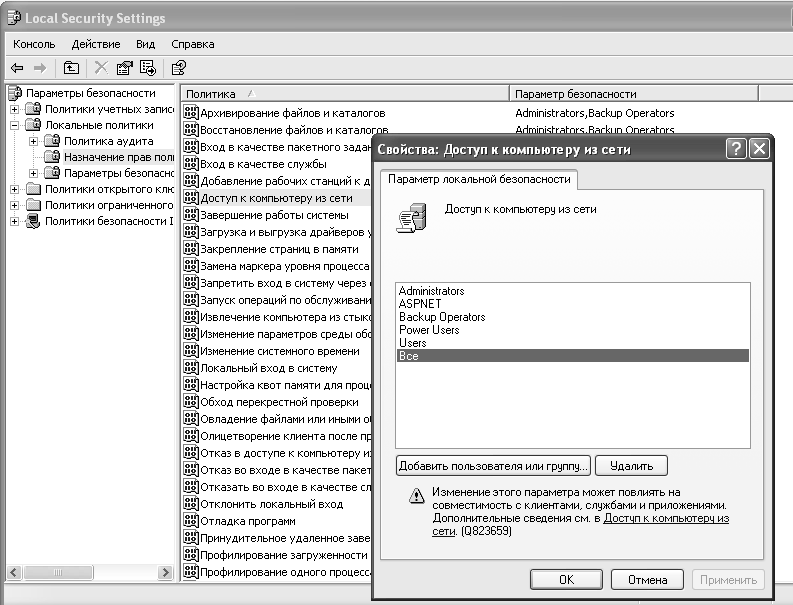Open the Справка menu
This screenshot has height=605, width=793.
(x=192, y=44)
